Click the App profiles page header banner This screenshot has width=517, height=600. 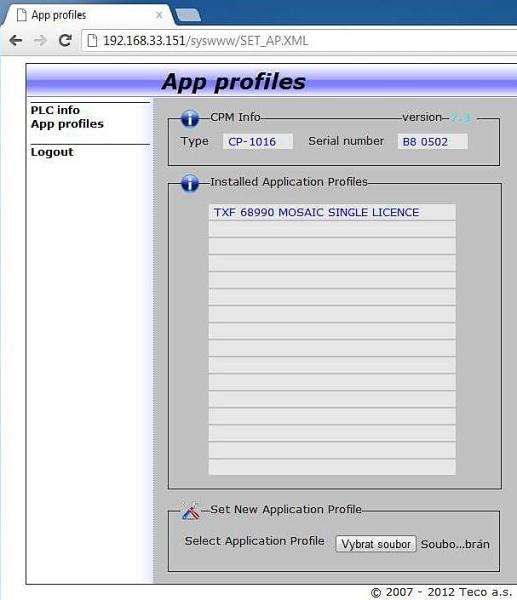click(271, 81)
